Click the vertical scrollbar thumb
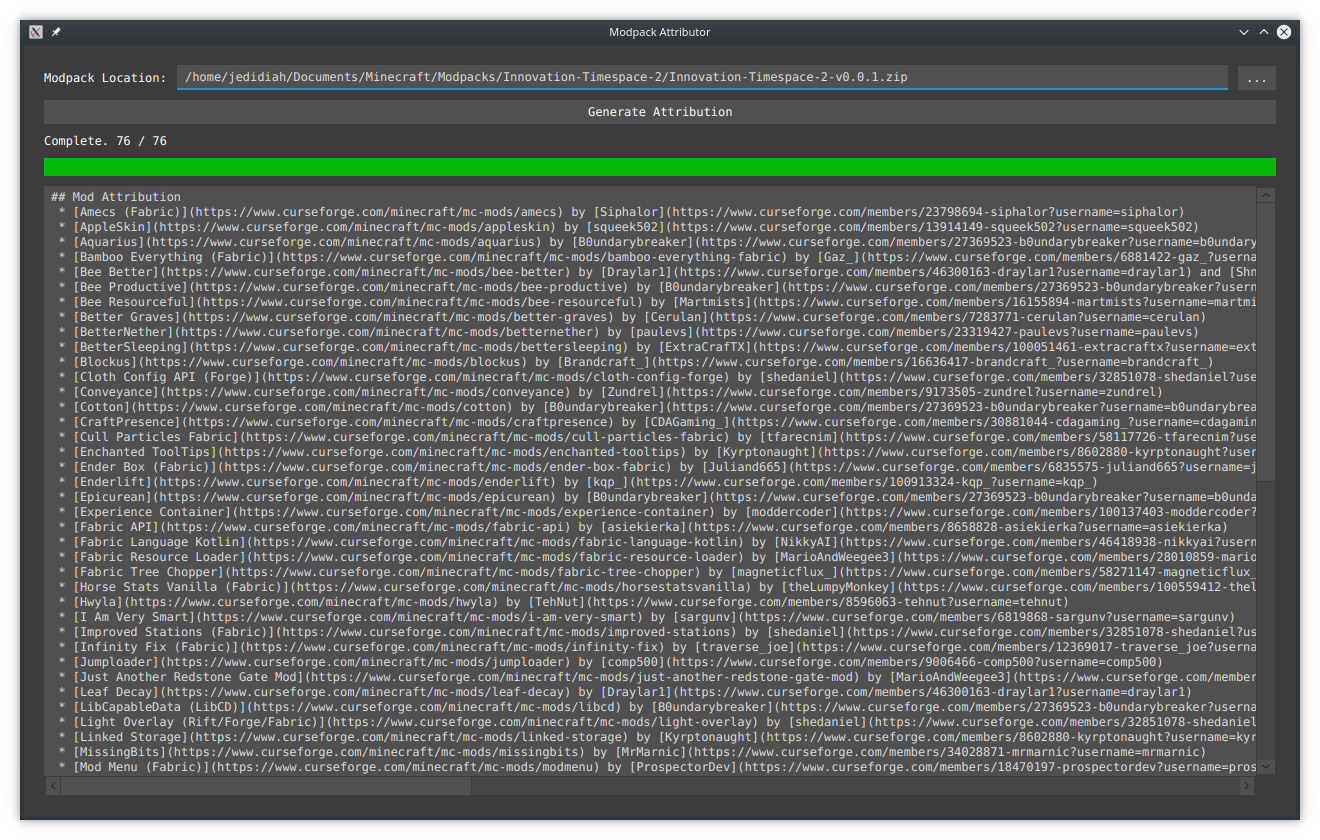1320x840 pixels. tap(1266, 343)
